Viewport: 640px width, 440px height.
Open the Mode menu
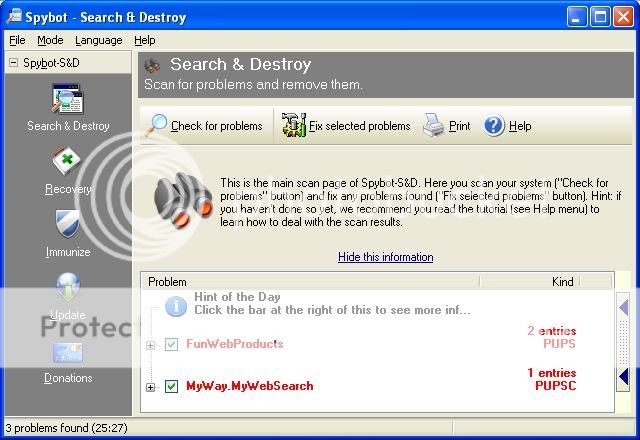[x=50, y=40]
